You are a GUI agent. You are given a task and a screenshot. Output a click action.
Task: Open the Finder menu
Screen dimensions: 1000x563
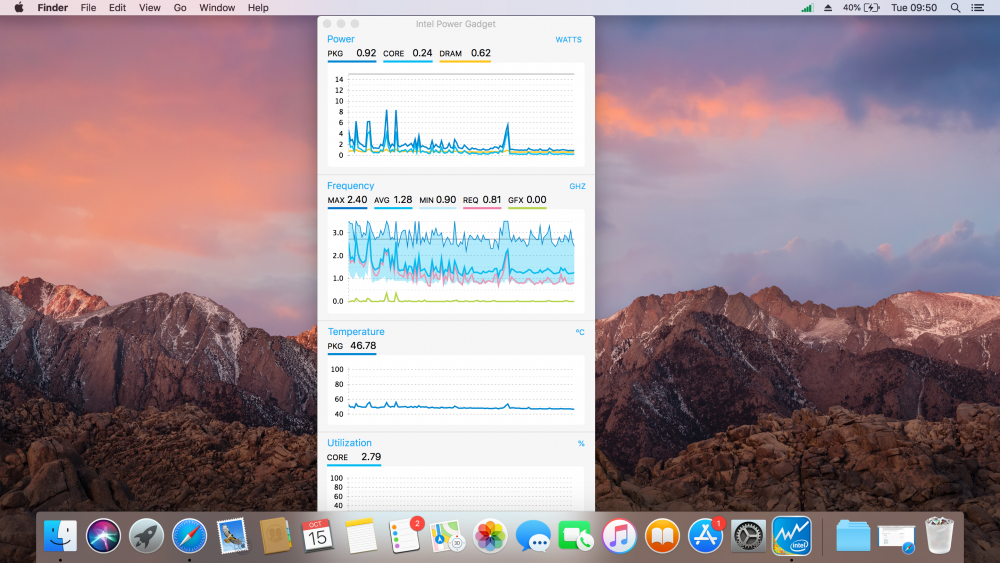pos(52,8)
